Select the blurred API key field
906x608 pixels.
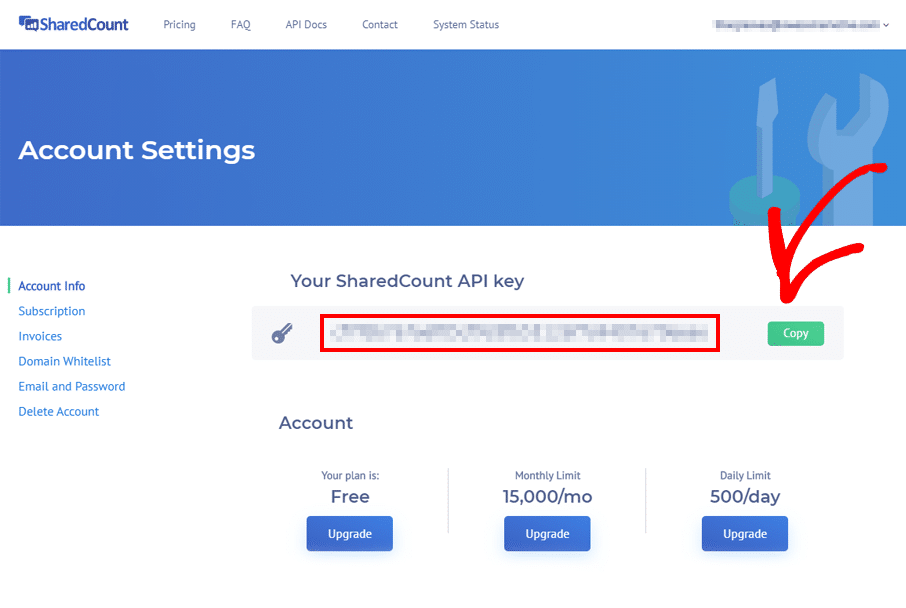520,333
